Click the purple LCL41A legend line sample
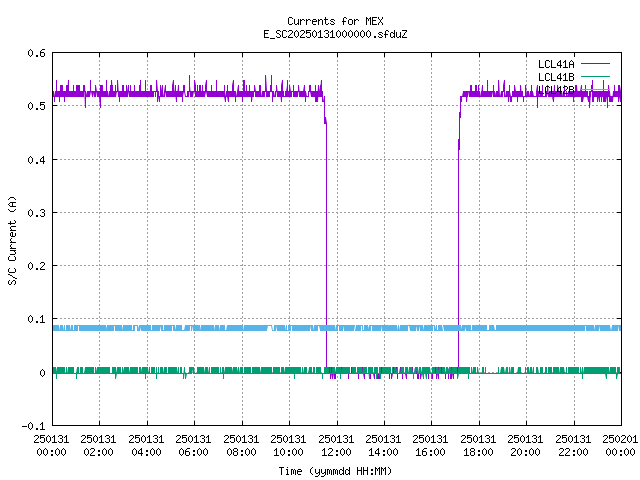This screenshot has height=480, width=640. 595,64
